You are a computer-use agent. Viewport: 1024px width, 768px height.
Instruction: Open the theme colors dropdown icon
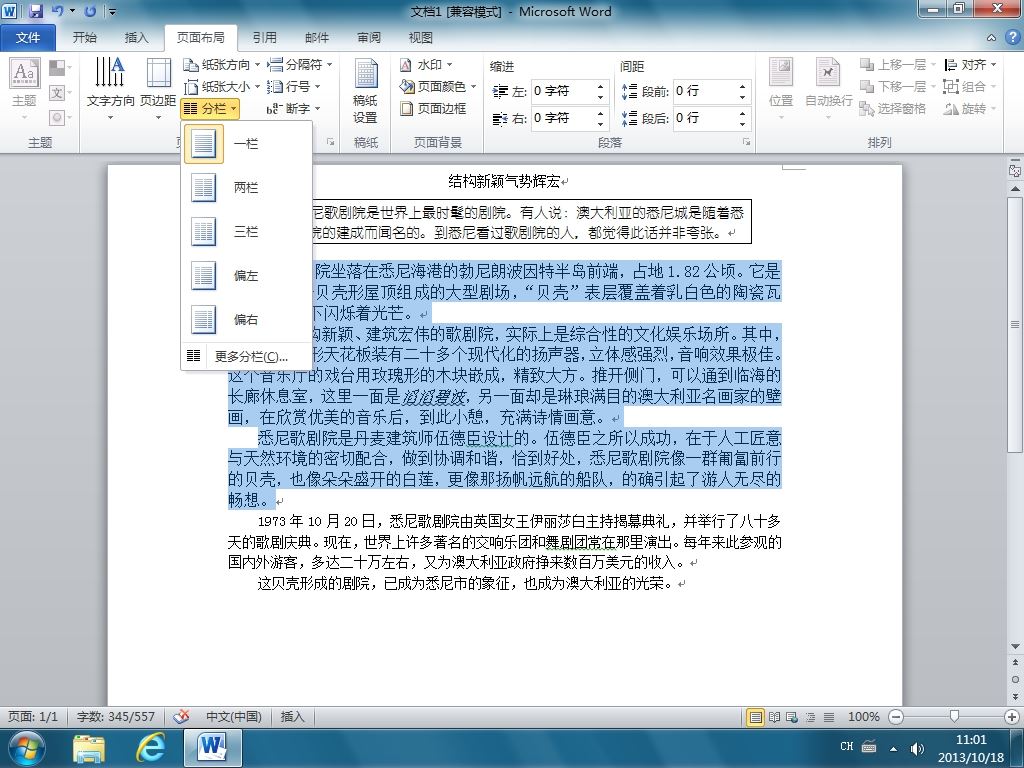pyautogui.click(x=60, y=68)
